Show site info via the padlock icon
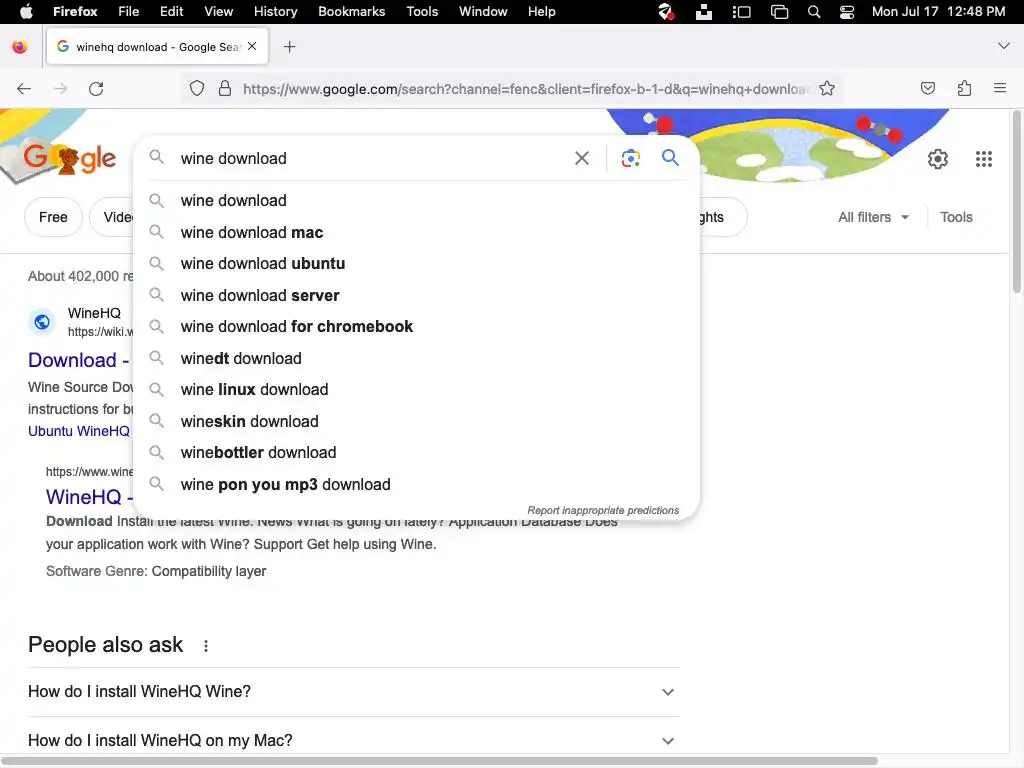This screenshot has width=1024, height=768. tap(225, 89)
